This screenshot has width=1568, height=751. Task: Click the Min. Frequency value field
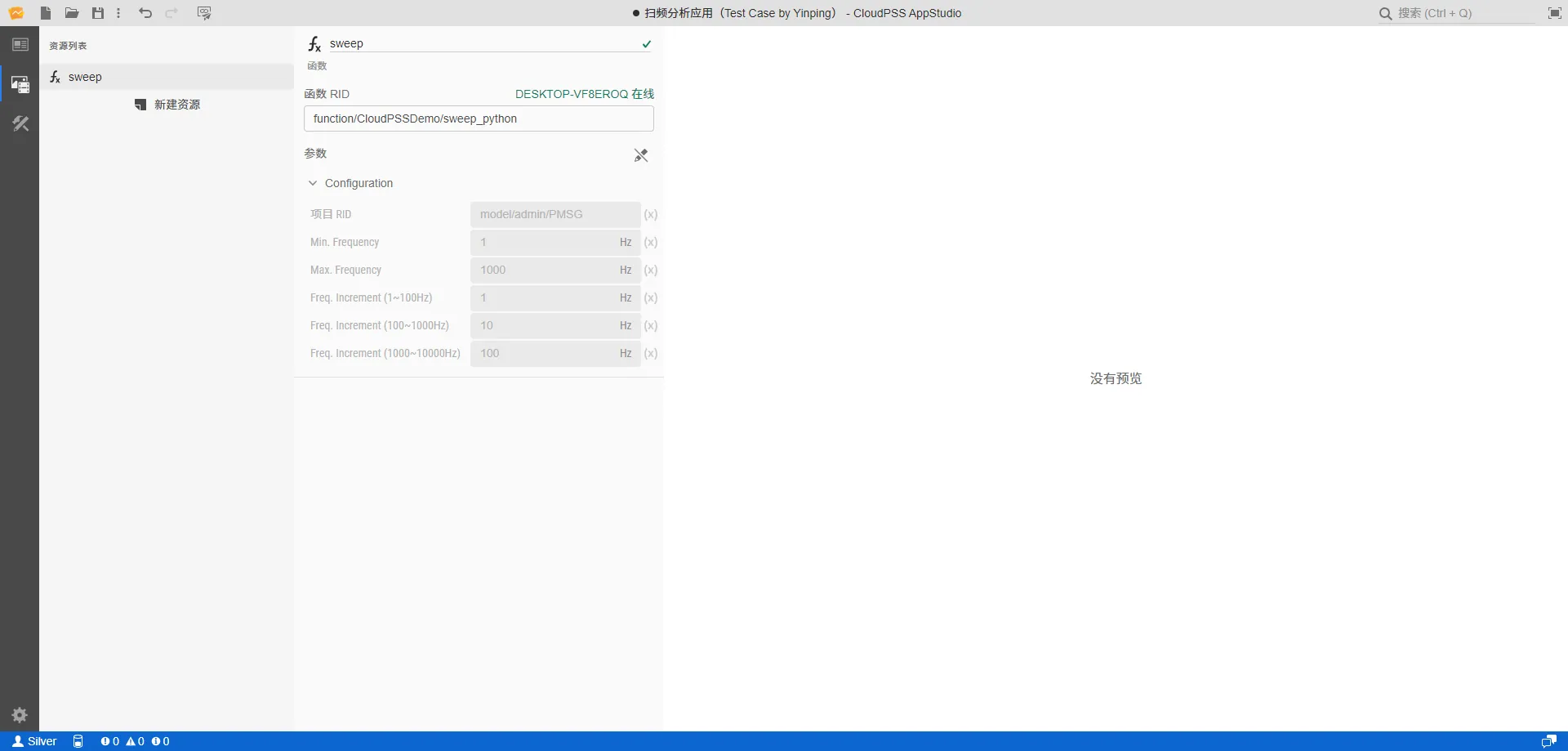[x=555, y=242]
